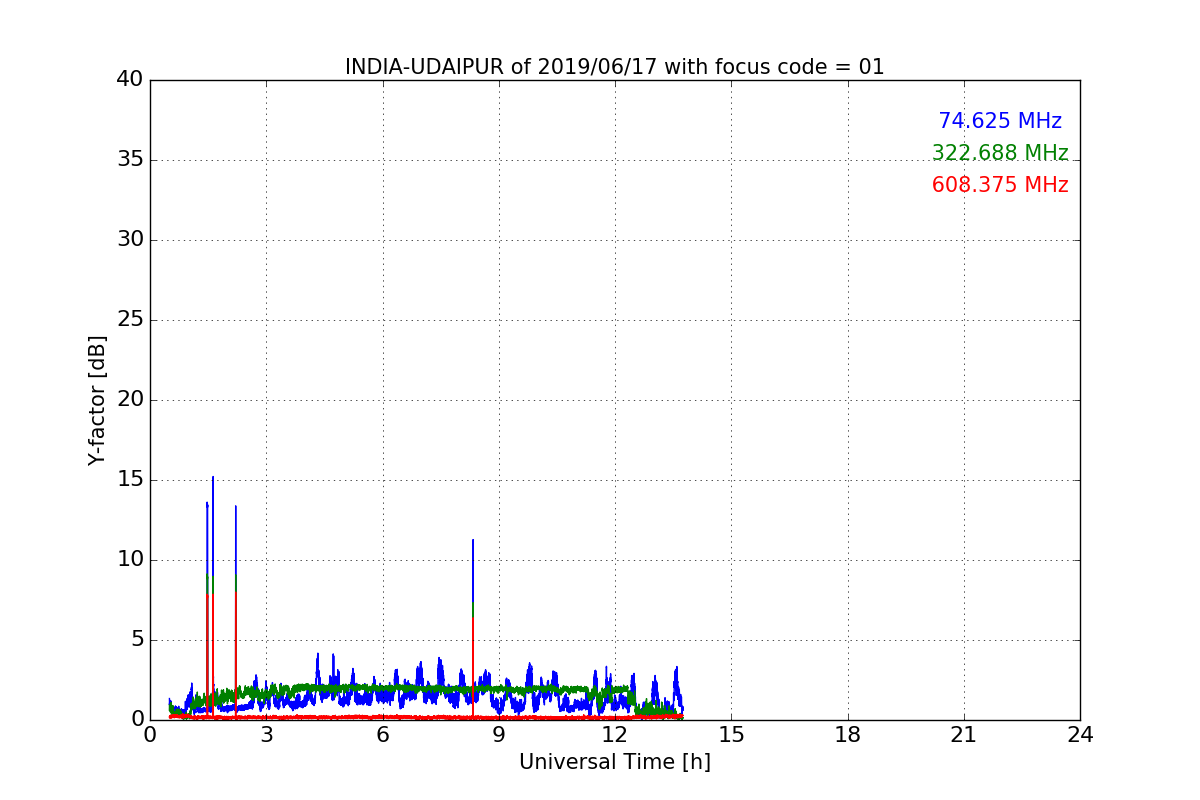This screenshot has height=800, width=1200.
Task: Click the Y-factor [dB] axis label
Action: (97, 400)
